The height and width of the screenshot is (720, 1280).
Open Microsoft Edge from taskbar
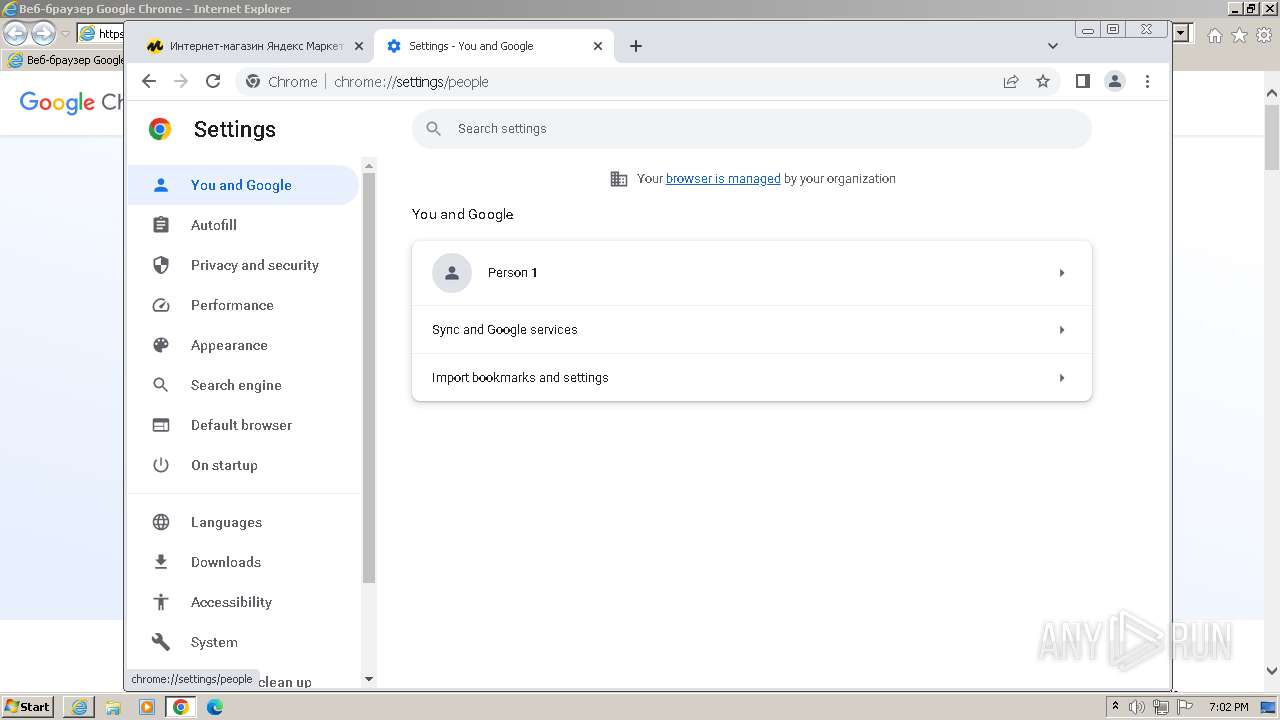pyautogui.click(x=214, y=707)
